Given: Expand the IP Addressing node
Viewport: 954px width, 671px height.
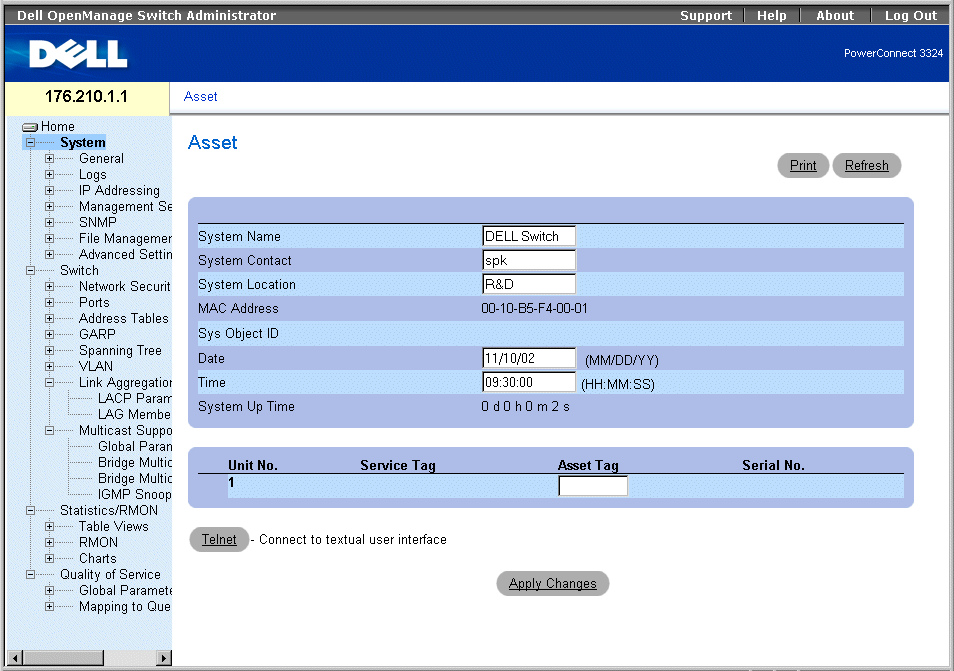Looking at the screenshot, I should tap(49, 190).
